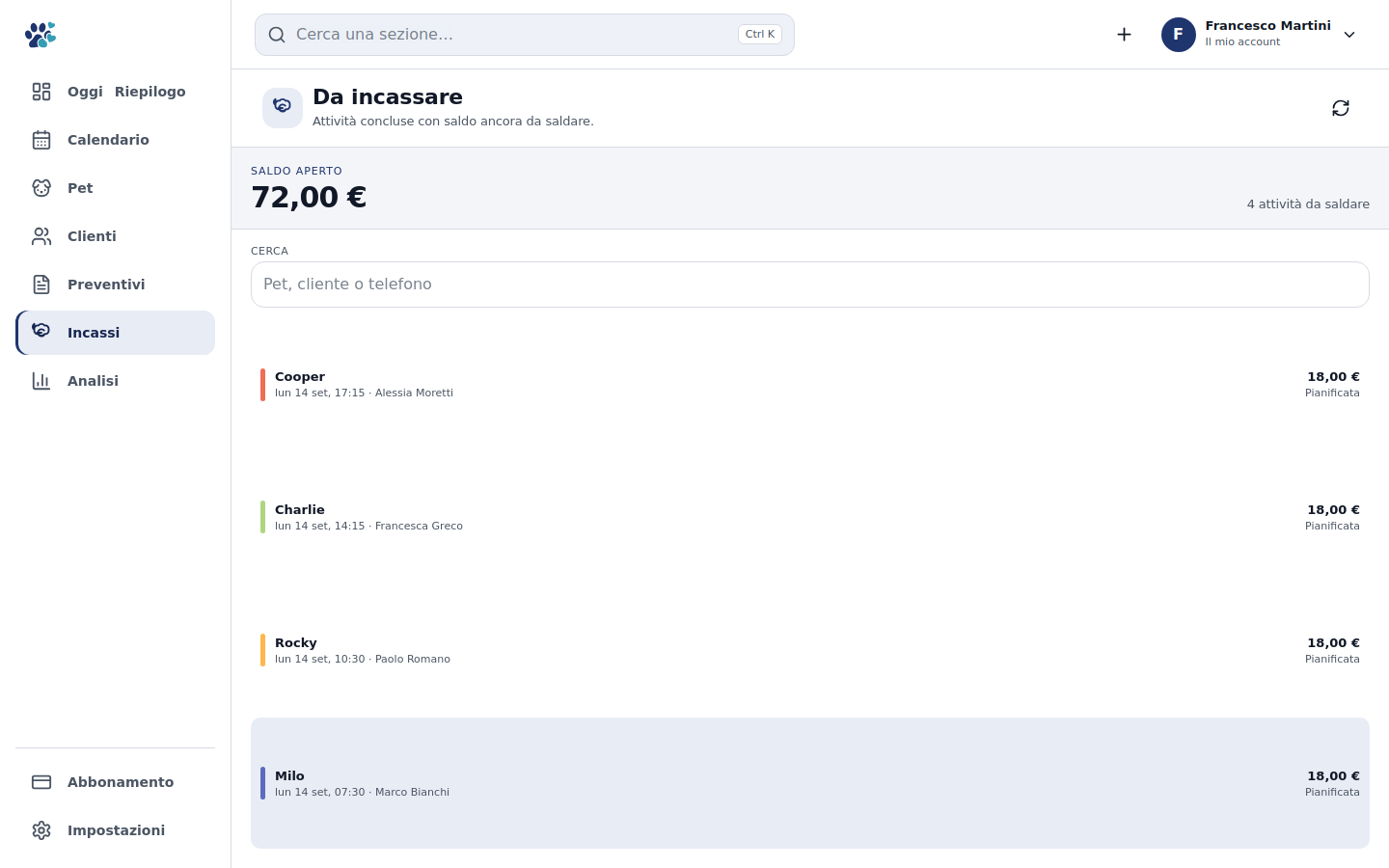The height and width of the screenshot is (868, 1389).
Task: Go to the Analisi menu item
Action: pyautogui.click(x=115, y=381)
